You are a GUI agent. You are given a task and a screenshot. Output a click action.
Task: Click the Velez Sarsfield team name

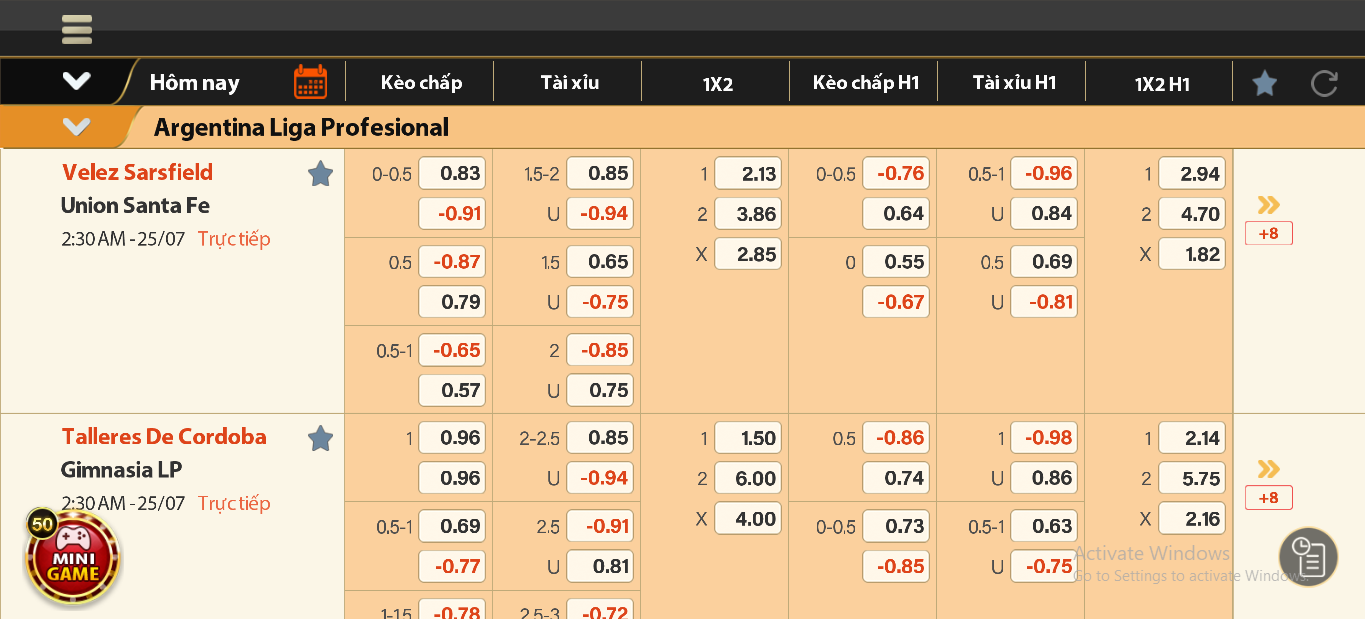pos(137,172)
